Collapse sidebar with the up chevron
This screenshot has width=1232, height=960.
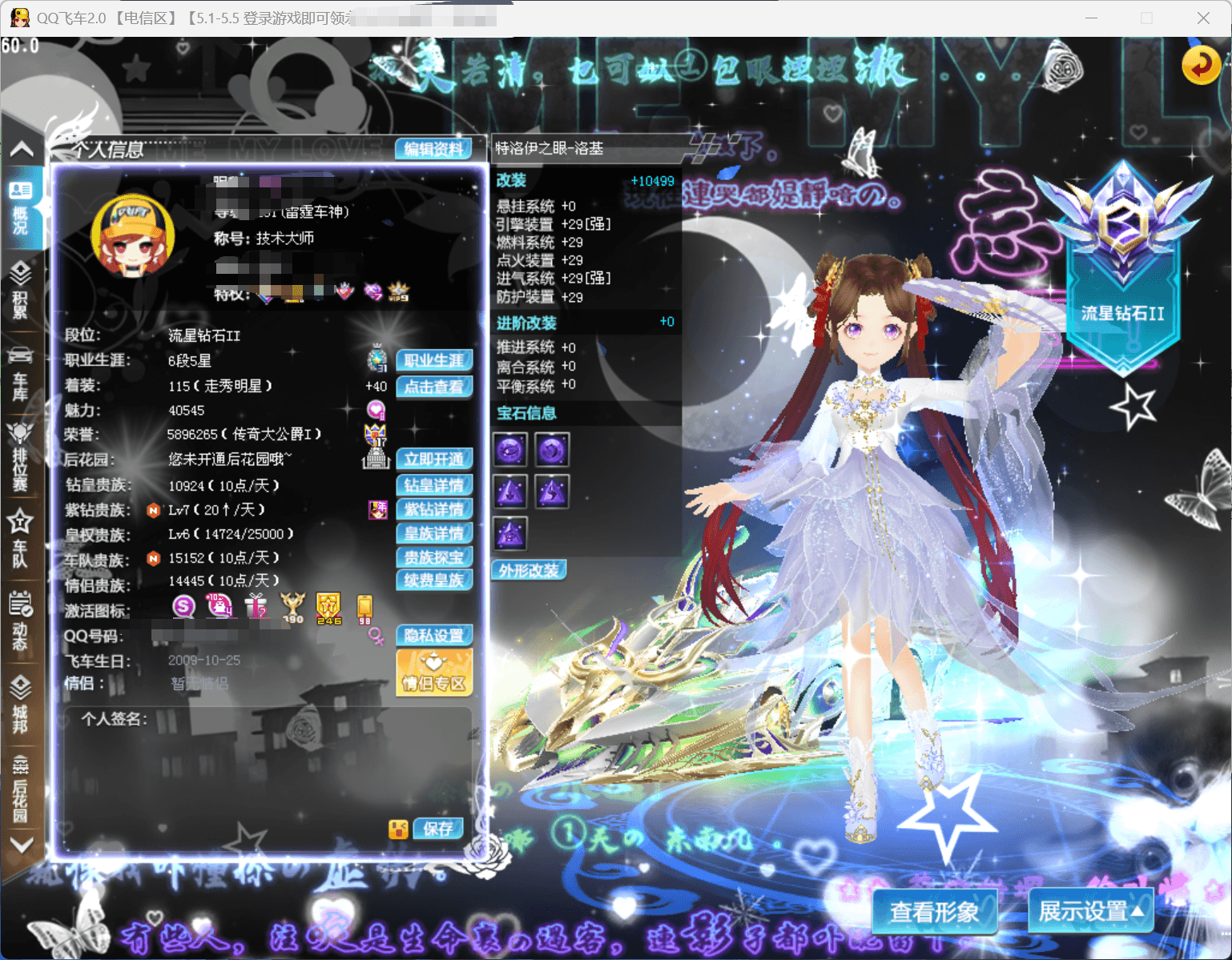pos(22,149)
